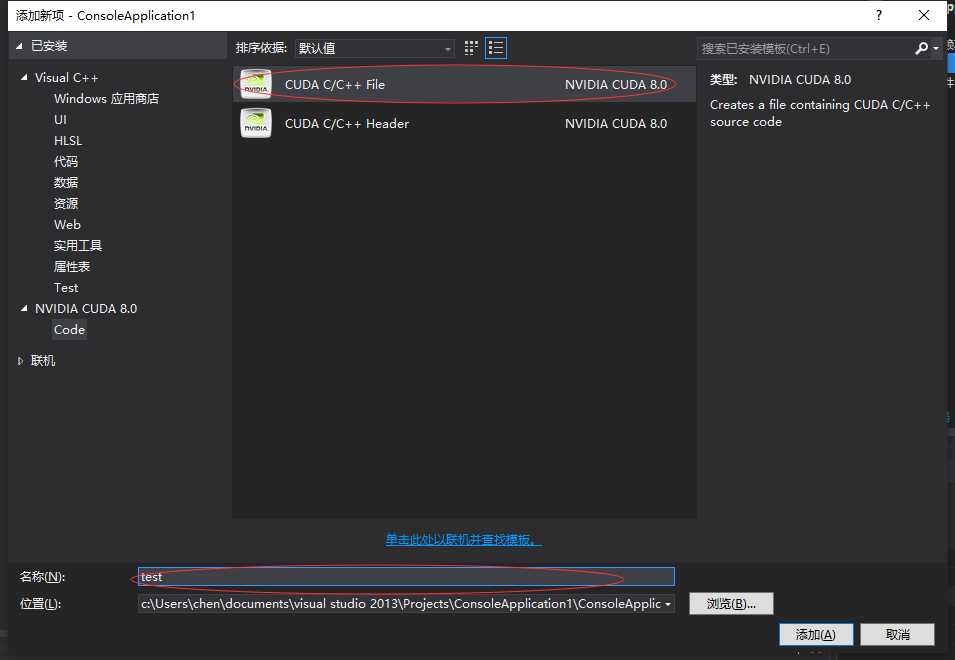
Task: Click the CUDA C/C++ File row text
Action: [x=334, y=85]
